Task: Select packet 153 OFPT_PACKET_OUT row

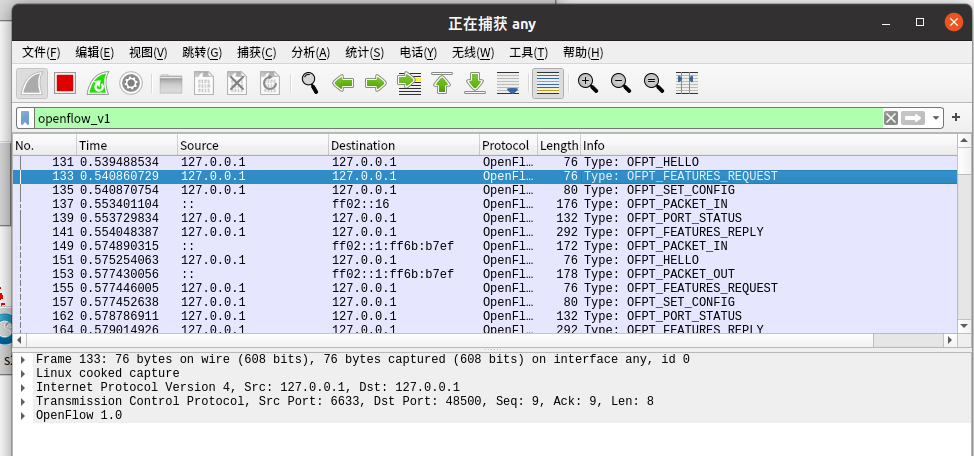Action: point(485,274)
